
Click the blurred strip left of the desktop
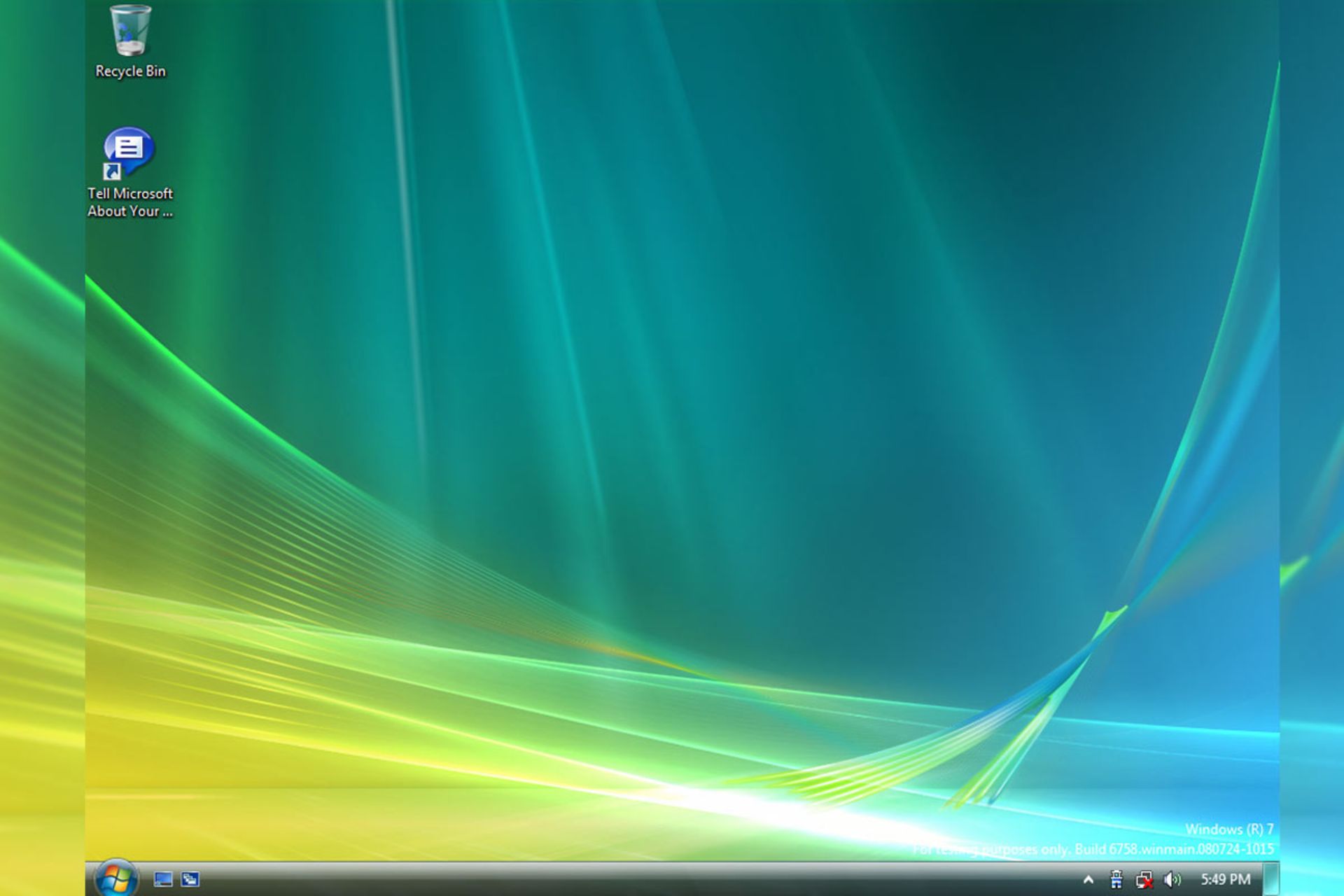point(42,448)
